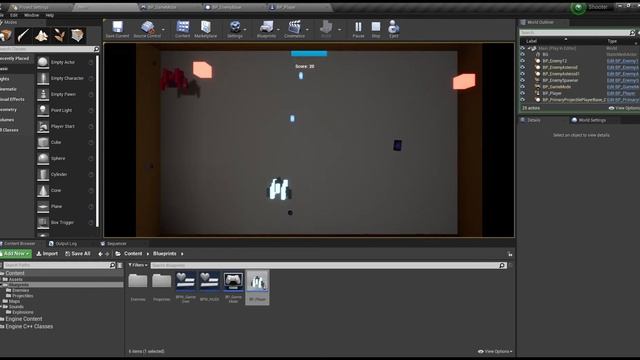640x360 pixels.
Task: Click the Blueprints toolbar icon
Action: point(266,29)
